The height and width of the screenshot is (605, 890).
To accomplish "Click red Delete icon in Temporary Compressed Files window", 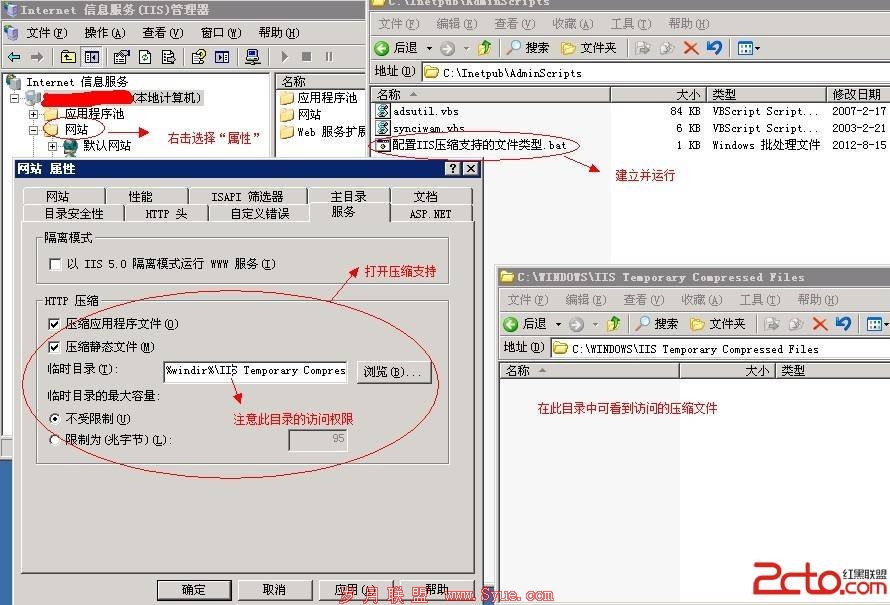I will pos(820,324).
